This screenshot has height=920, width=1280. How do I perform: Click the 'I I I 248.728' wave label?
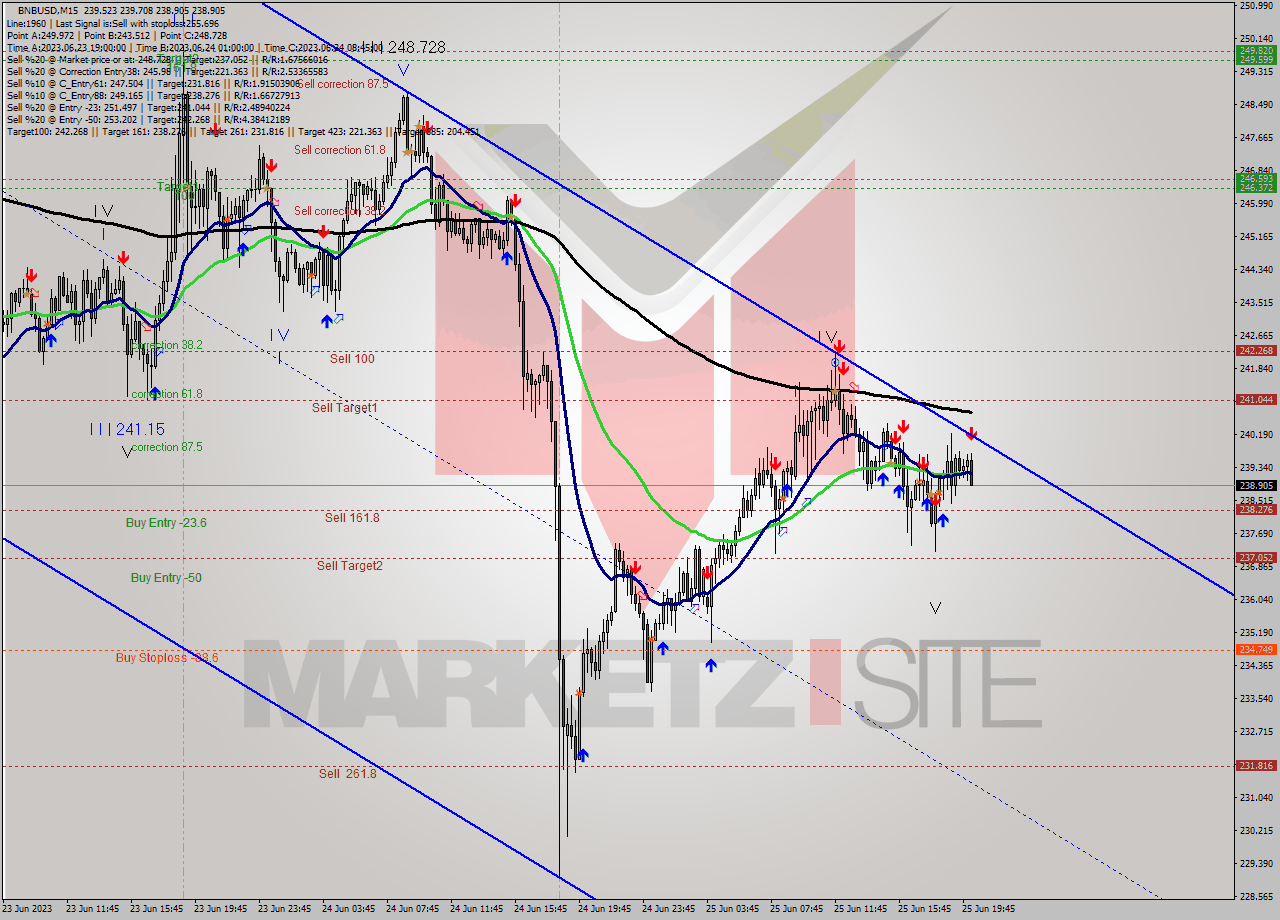coord(402,47)
